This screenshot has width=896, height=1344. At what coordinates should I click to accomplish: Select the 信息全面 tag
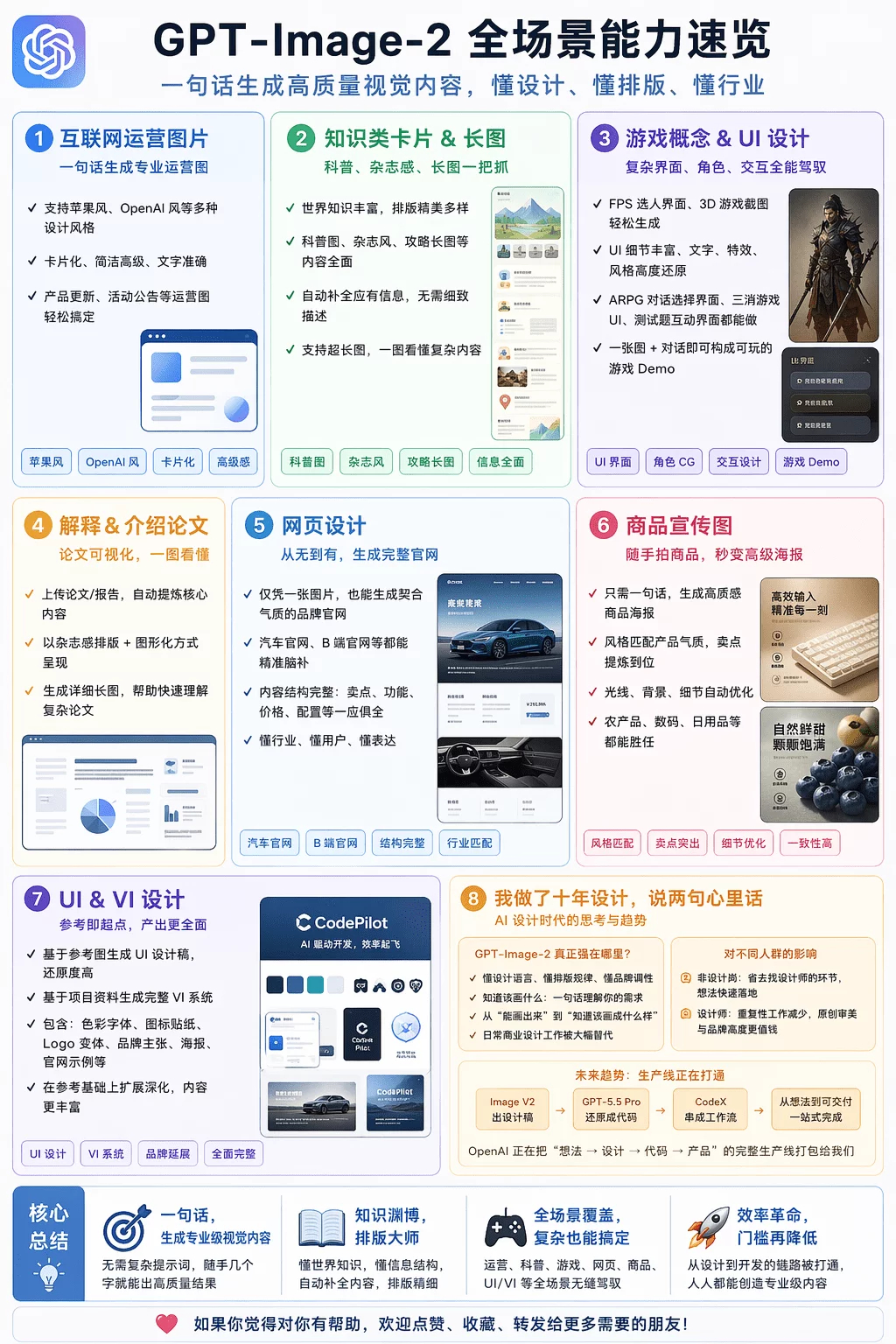point(500,462)
